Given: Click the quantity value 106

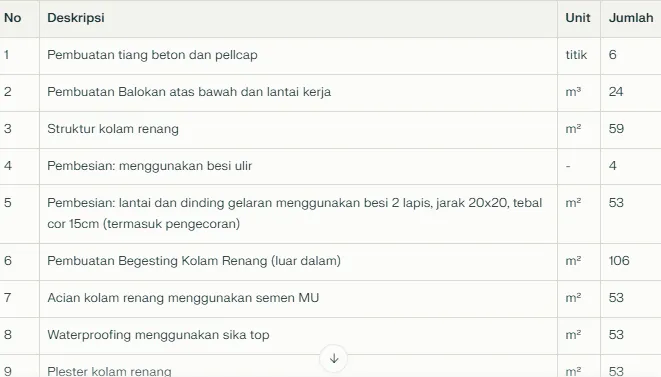Looking at the screenshot, I should click(619, 261).
